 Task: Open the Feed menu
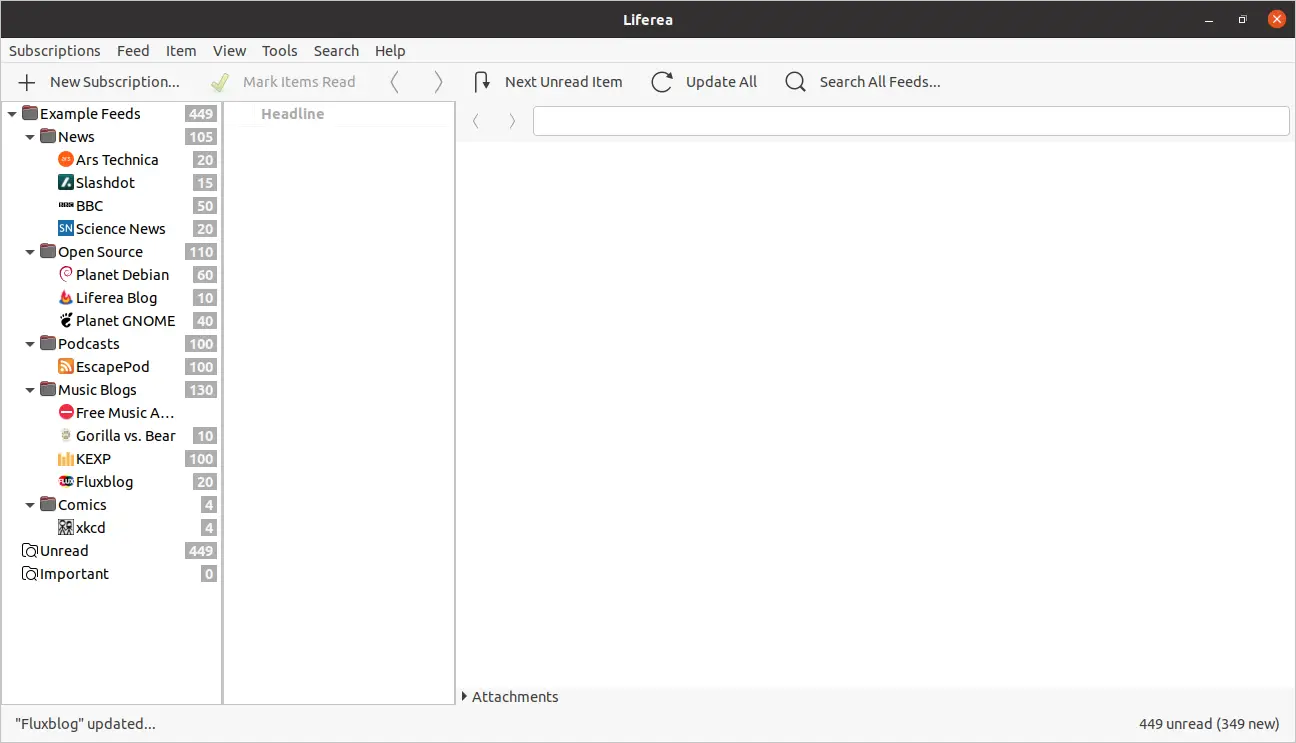pos(133,51)
